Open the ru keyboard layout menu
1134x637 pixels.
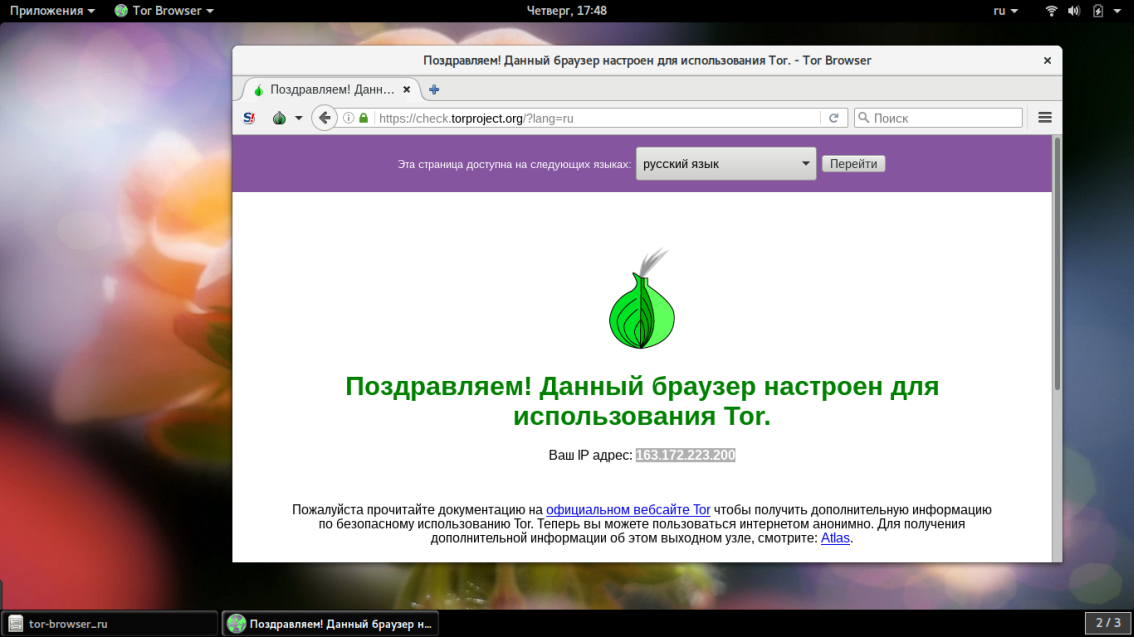click(x=1005, y=11)
